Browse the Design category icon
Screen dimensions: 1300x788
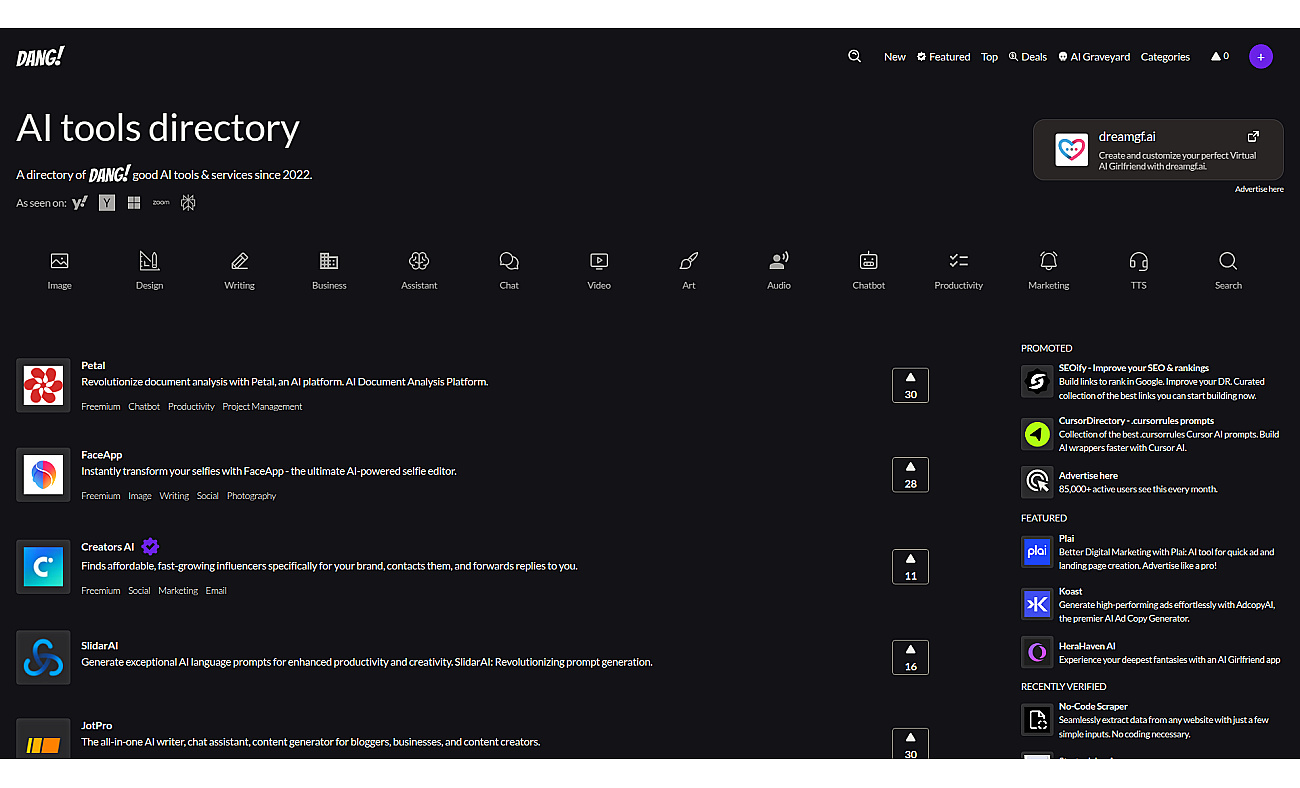coord(149,261)
